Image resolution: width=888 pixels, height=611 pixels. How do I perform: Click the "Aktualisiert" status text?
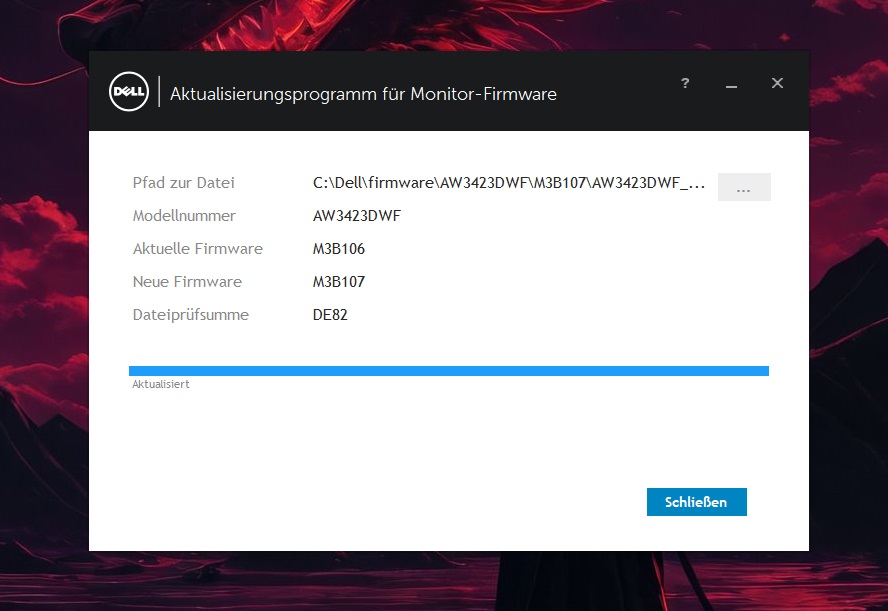[x=161, y=384]
